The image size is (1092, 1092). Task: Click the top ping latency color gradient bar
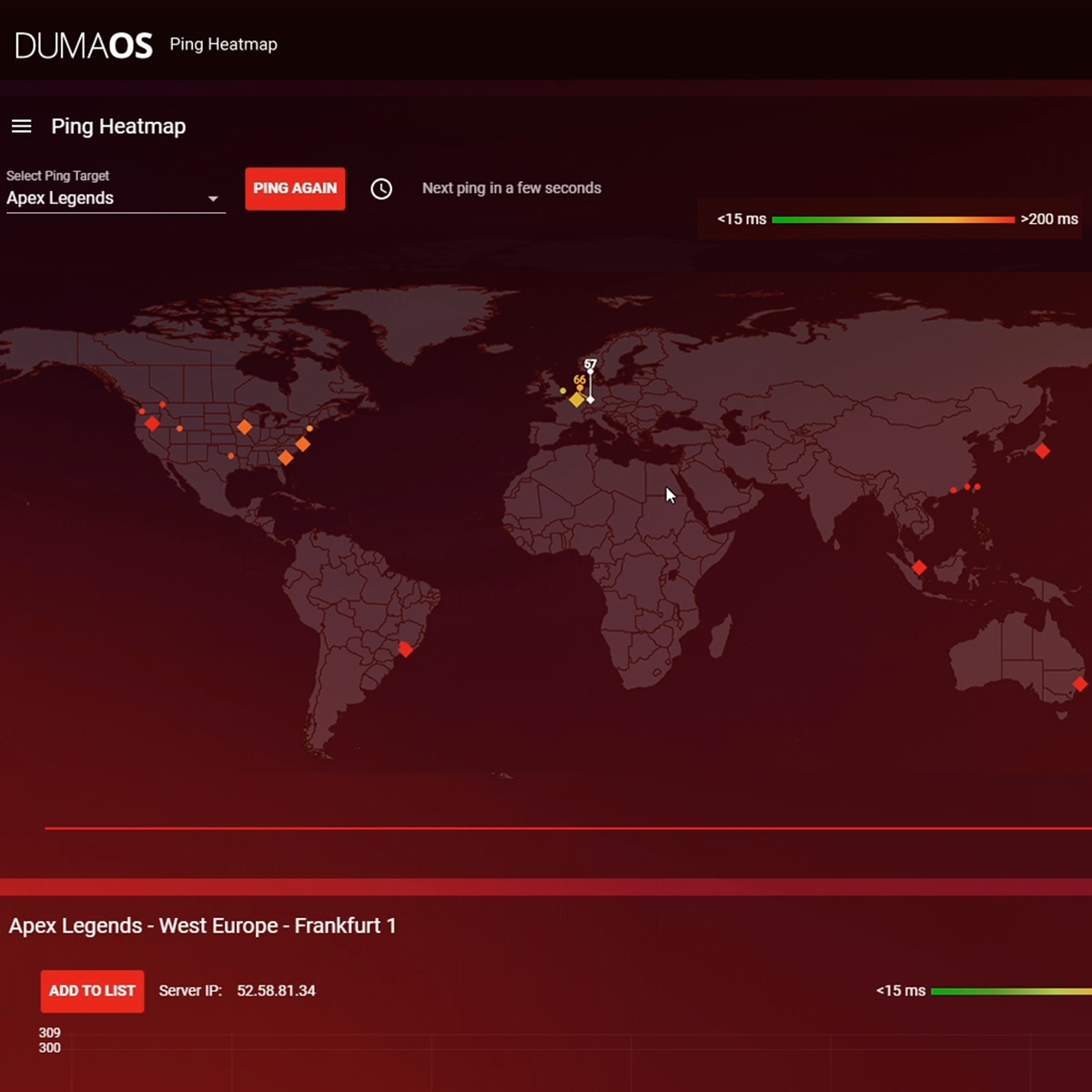[892, 219]
